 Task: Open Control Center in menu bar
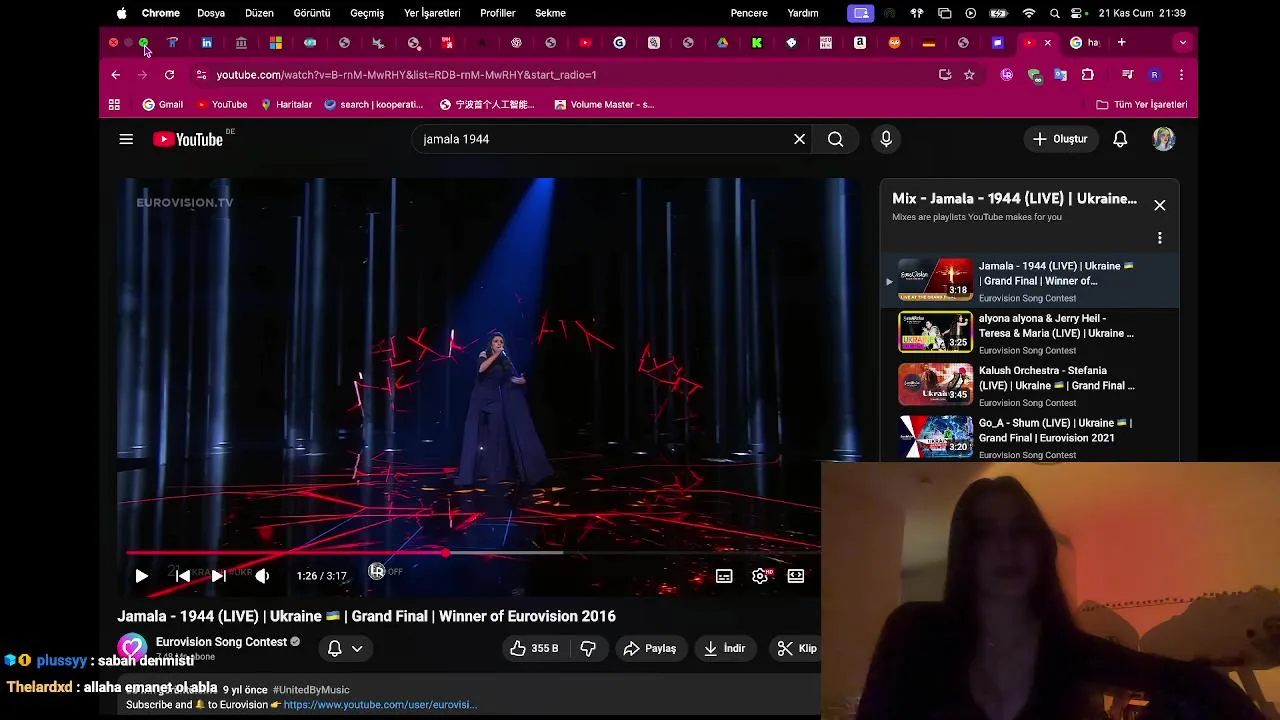(x=1078, y=13)
